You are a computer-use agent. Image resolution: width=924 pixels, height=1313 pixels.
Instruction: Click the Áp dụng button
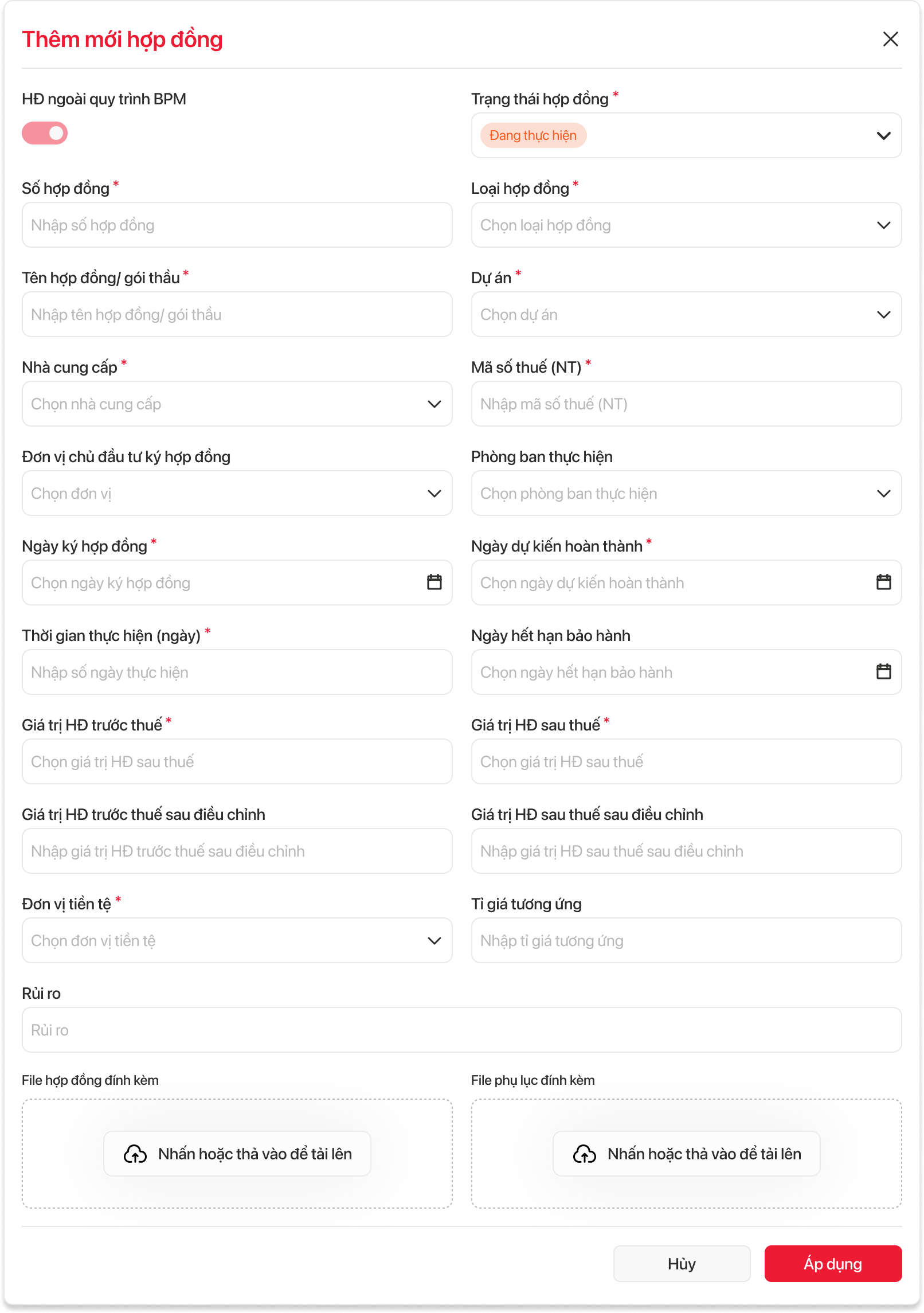pos(833,1264)
